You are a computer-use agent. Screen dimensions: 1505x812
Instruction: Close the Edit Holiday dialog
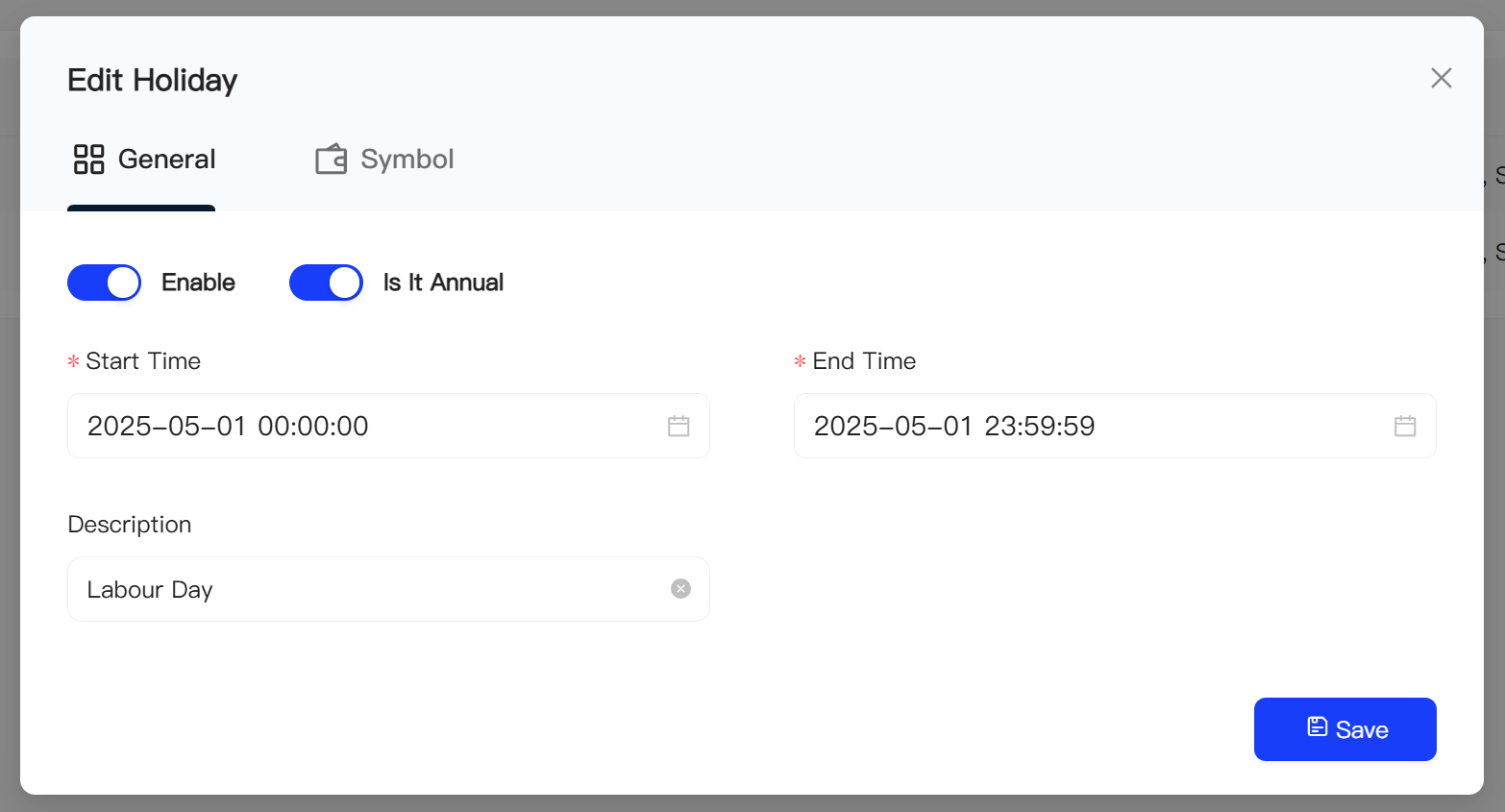[x=1441, y=78]
